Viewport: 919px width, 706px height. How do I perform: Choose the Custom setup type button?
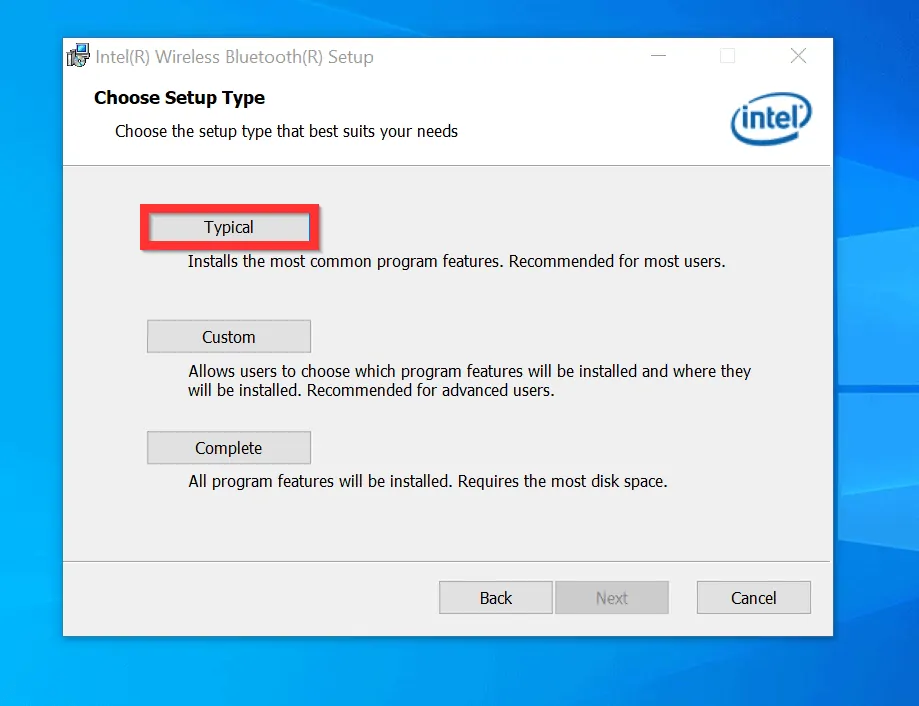(x=229, y=337)
